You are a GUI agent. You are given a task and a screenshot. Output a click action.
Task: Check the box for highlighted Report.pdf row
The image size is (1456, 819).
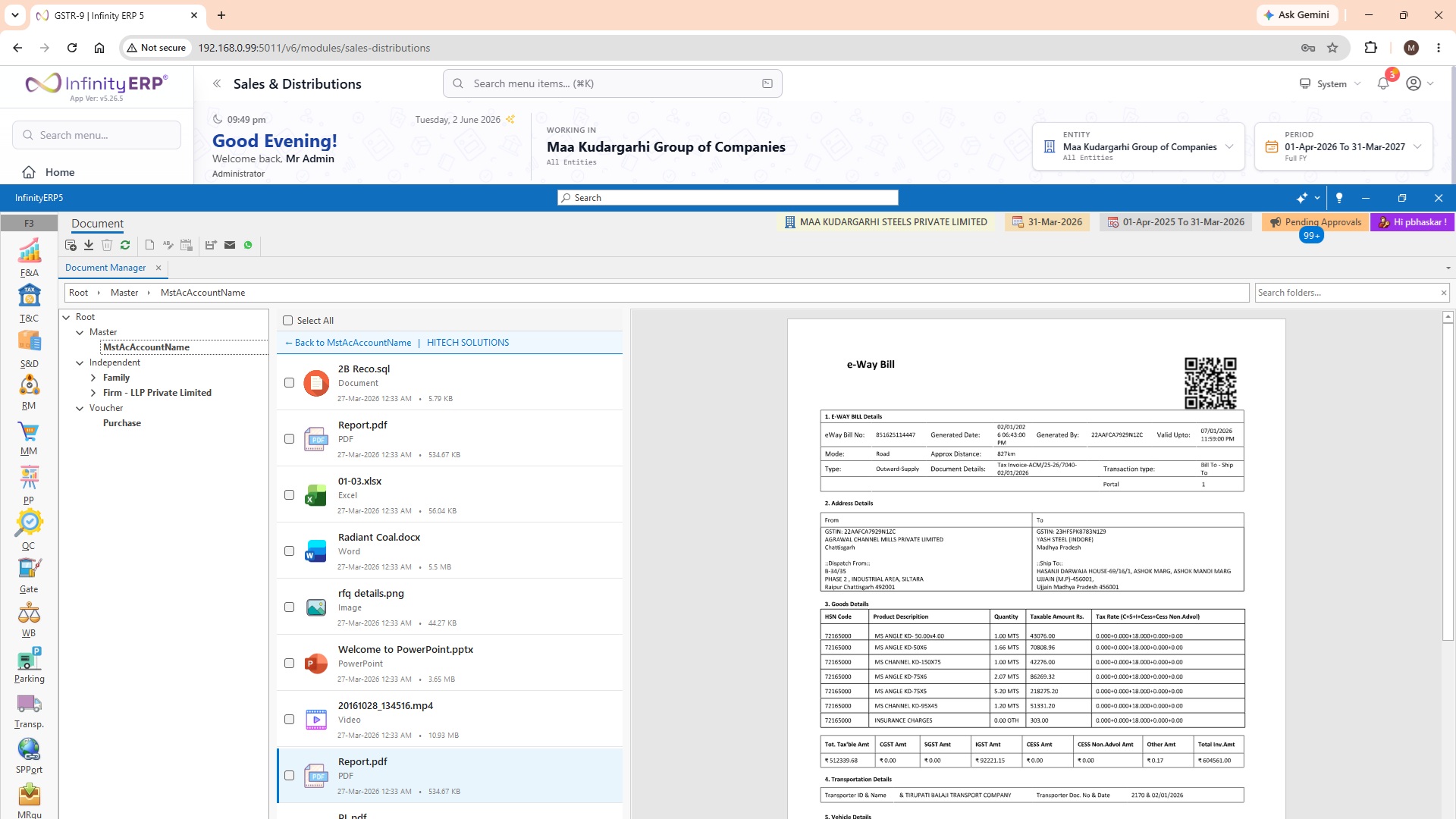(x=289, y=776)
